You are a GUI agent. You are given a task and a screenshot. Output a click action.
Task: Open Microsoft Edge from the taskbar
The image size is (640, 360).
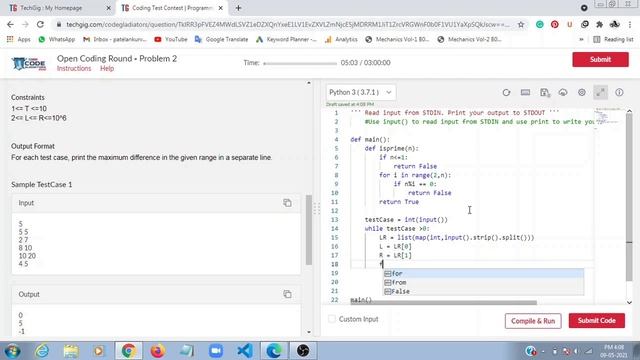(x=273, y=351)
